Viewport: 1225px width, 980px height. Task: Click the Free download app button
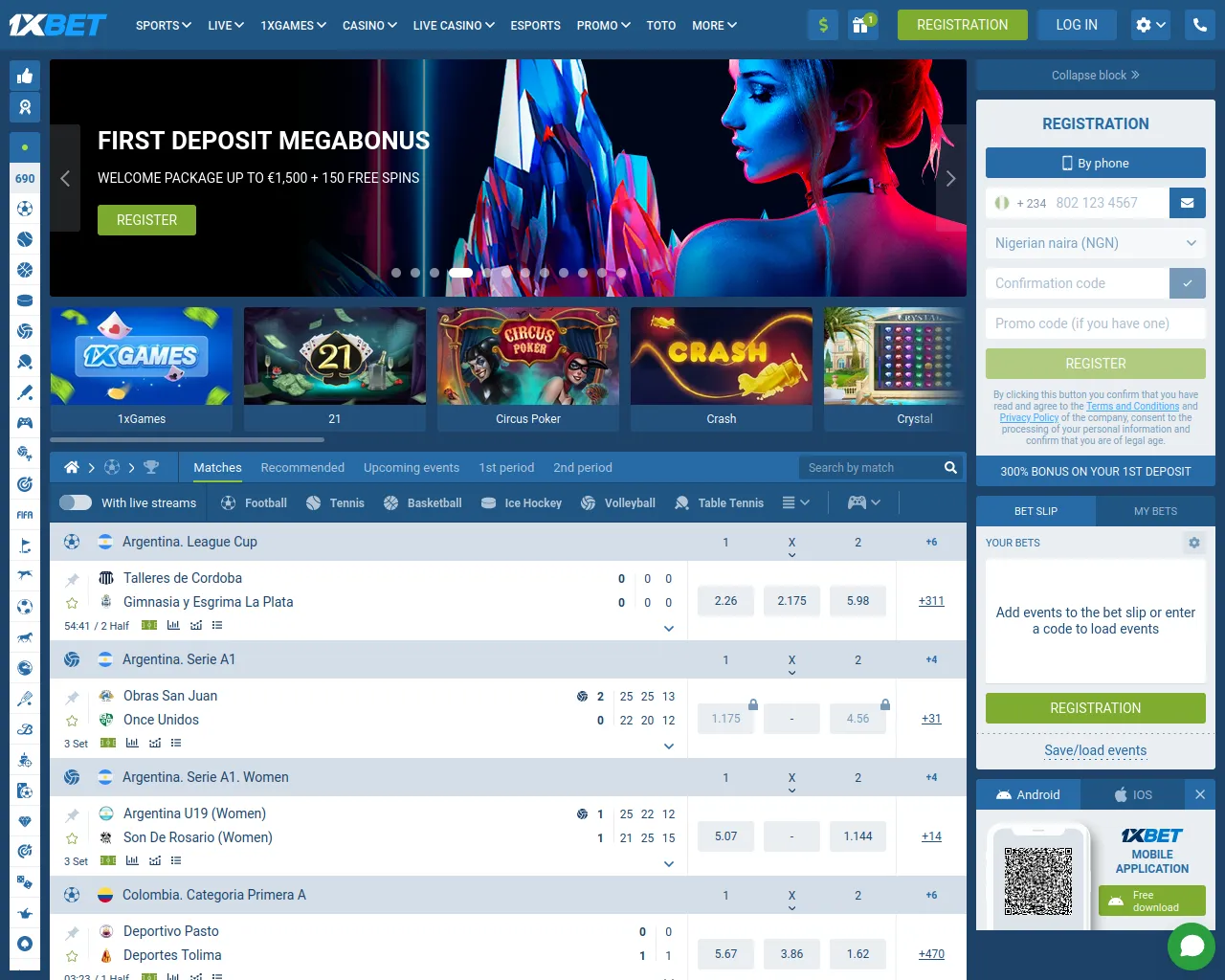[1152, 901]
